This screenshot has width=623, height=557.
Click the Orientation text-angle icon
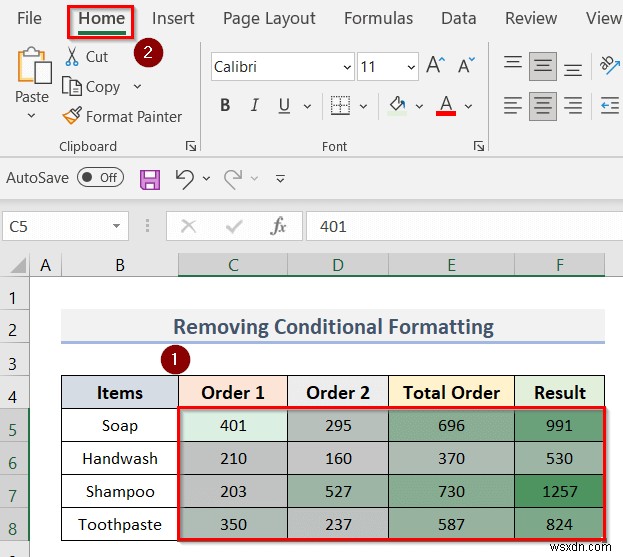pyautogui.click(x=609, y=65)
